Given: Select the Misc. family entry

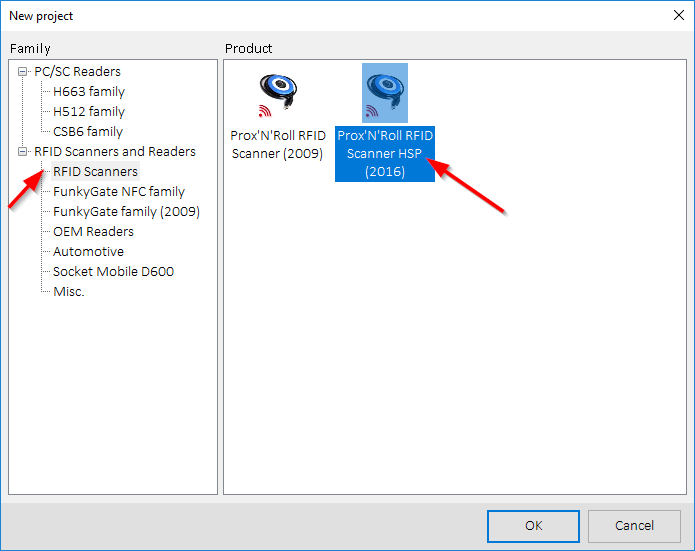Looking at the screenshot, I should (69, 291).
